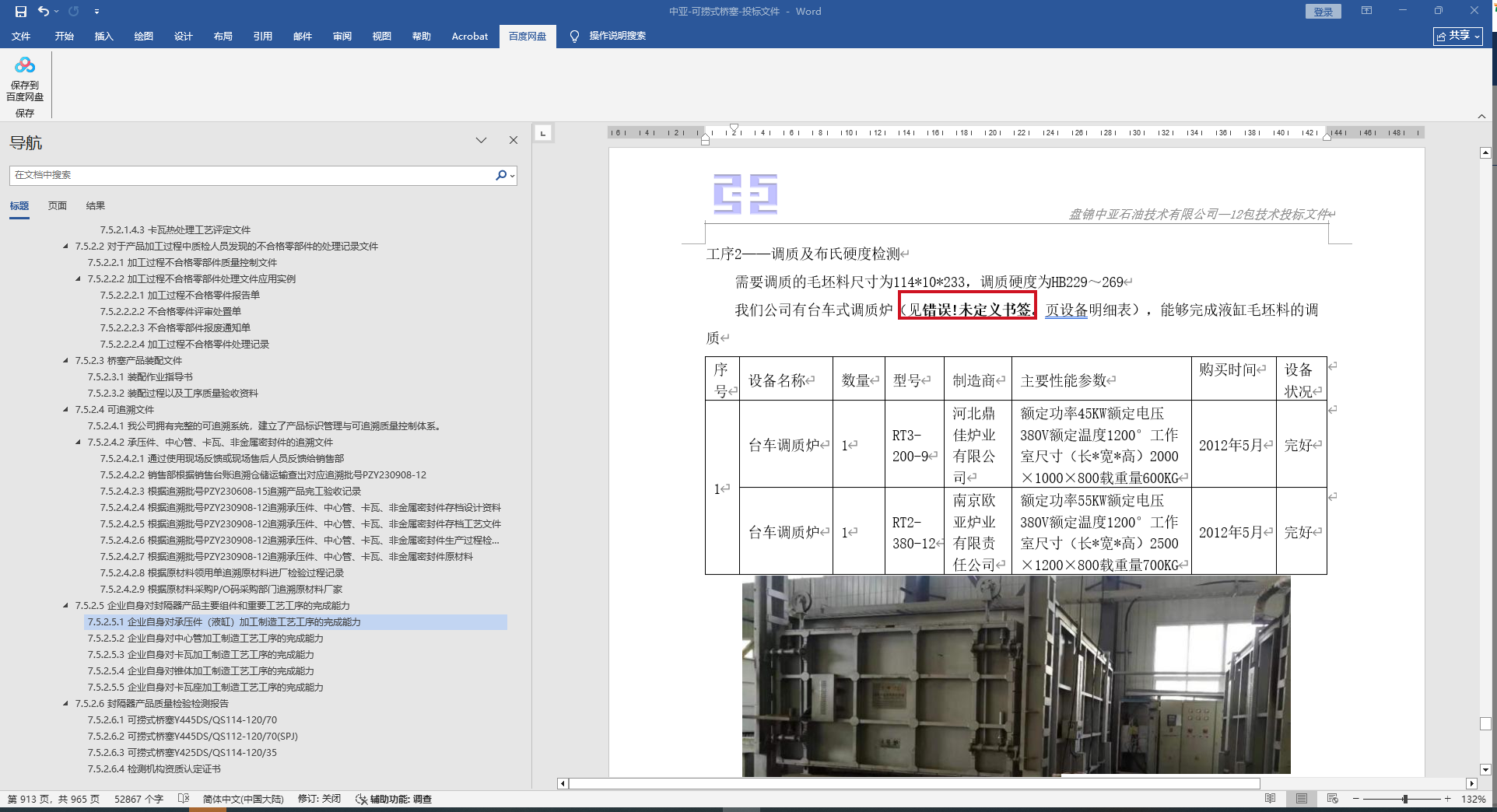The height and width of the screenshot is (812, 1497).
Task: Switch to Web Layout view icon
Action: coord(1333,799)
